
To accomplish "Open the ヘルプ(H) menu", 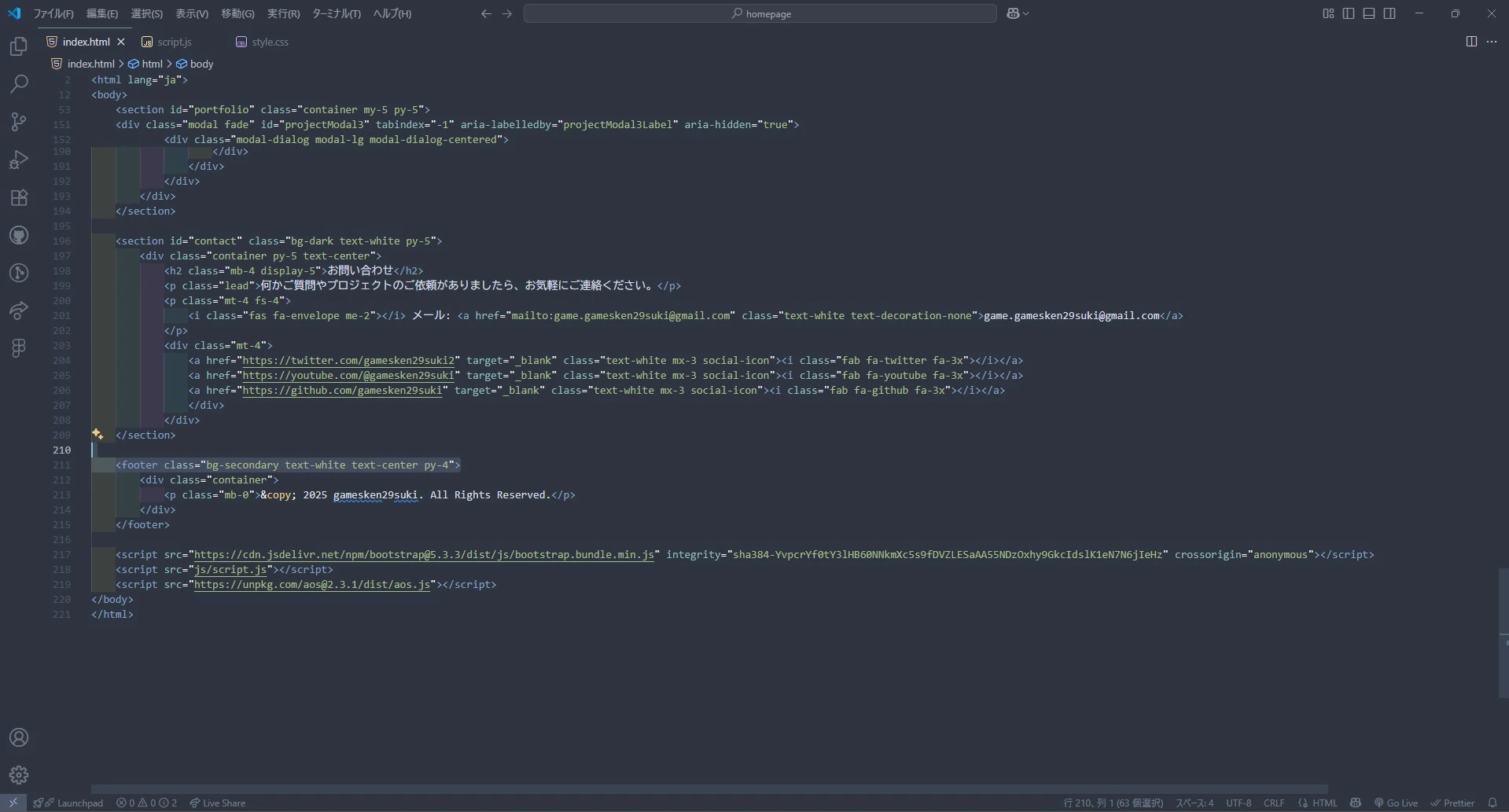I will tap(392, 13).
